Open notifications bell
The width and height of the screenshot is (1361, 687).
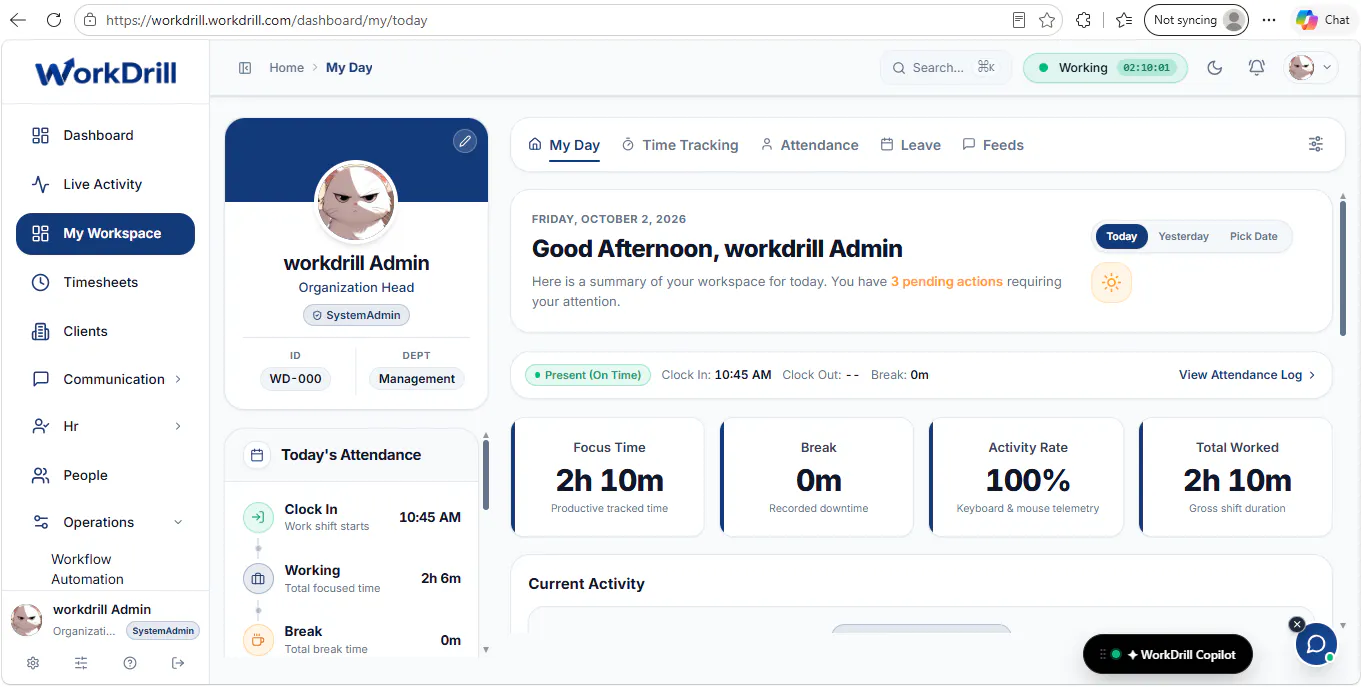[1257, 68]
